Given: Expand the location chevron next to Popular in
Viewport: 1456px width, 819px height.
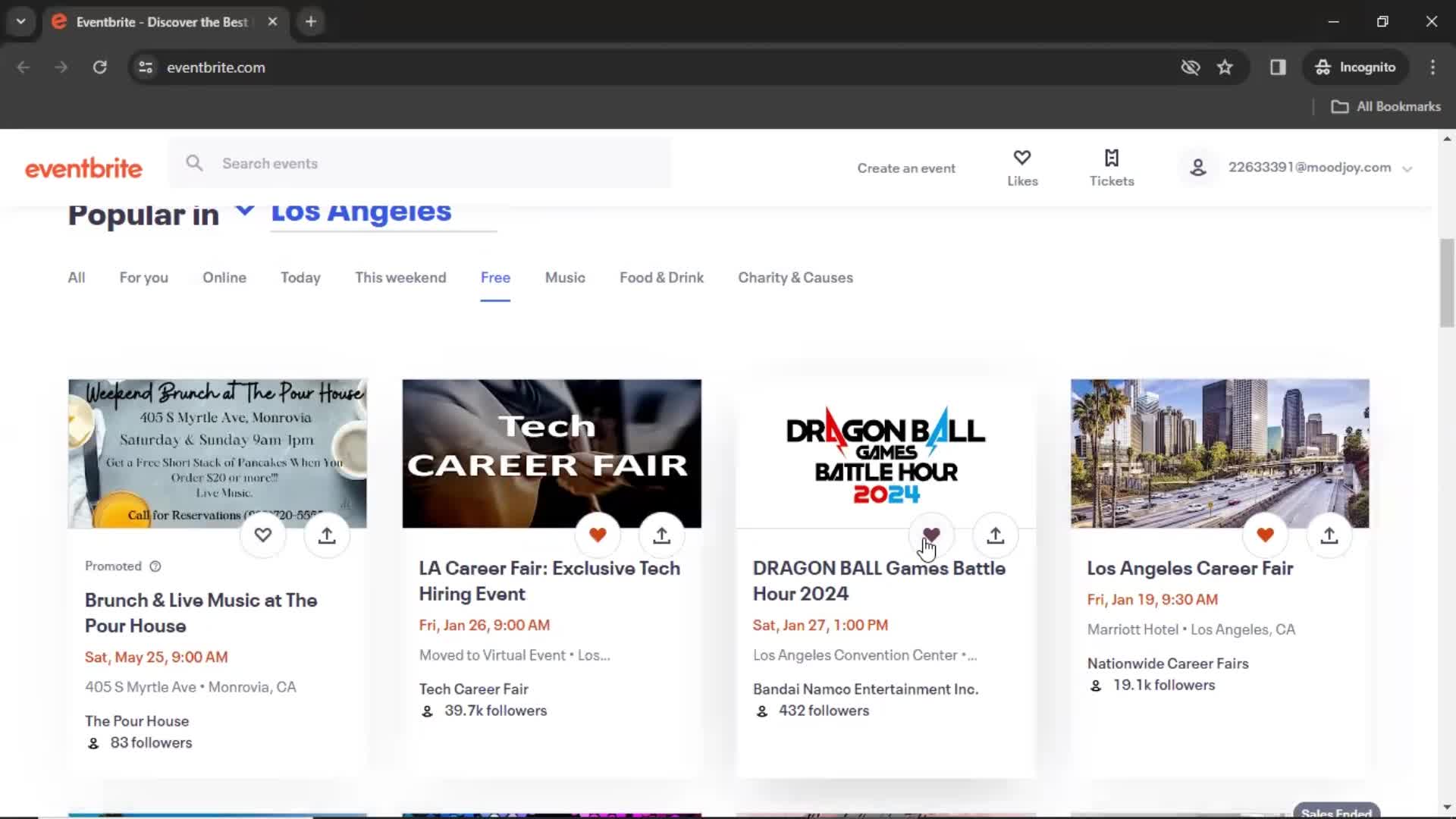Looking at the screenshot, I should click(x=244, y=210).
